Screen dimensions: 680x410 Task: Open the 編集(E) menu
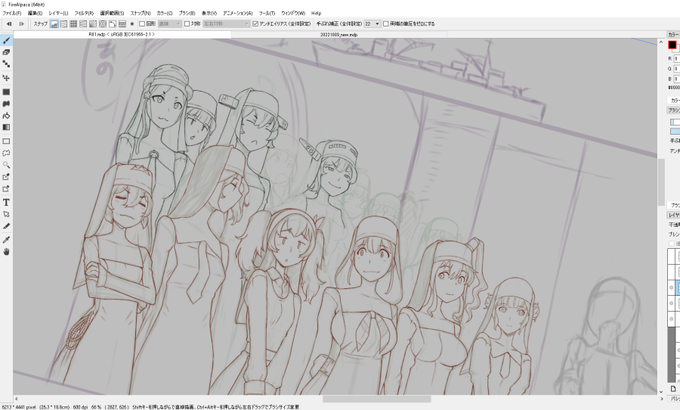pos(35,13)
